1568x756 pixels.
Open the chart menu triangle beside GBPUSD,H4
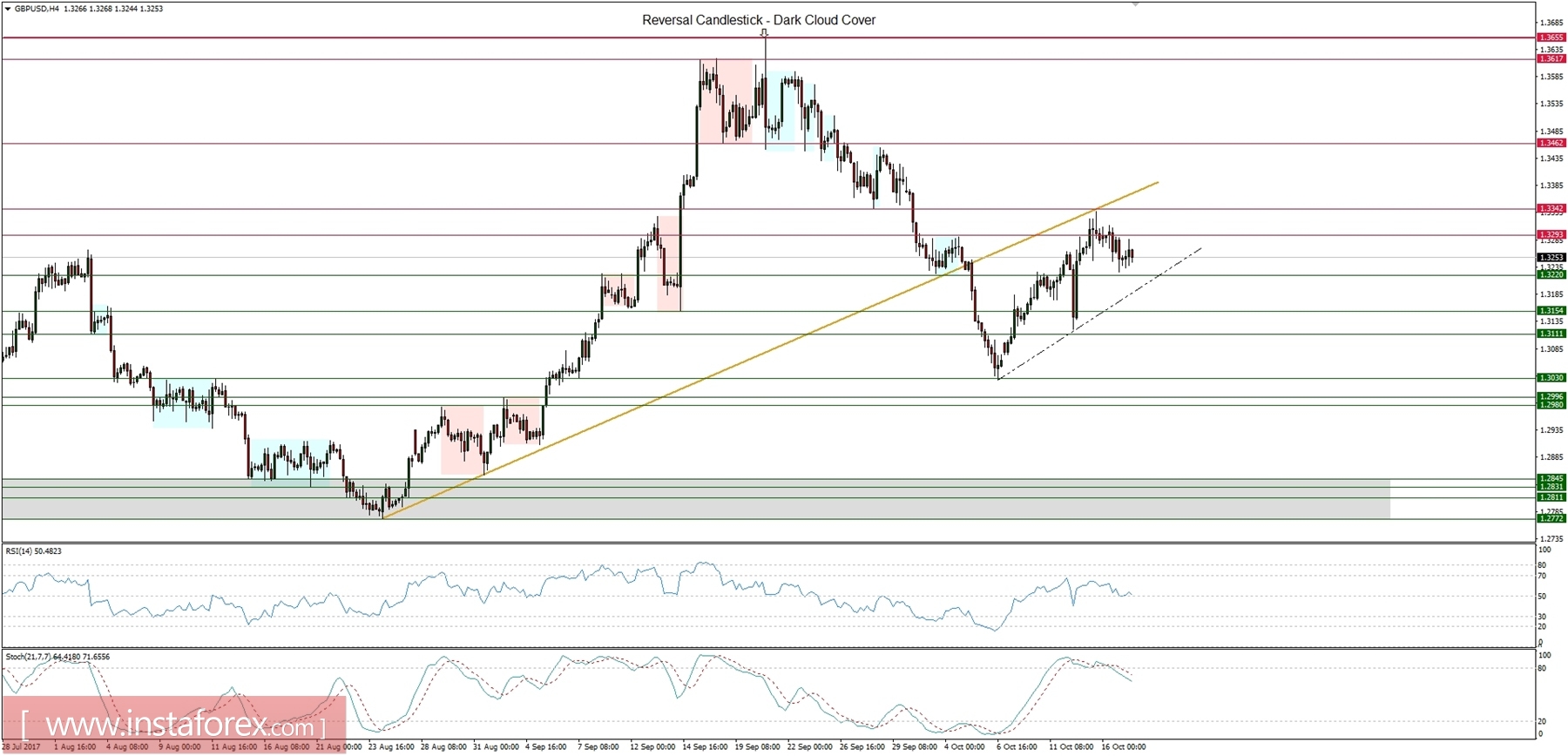[8, 9]
